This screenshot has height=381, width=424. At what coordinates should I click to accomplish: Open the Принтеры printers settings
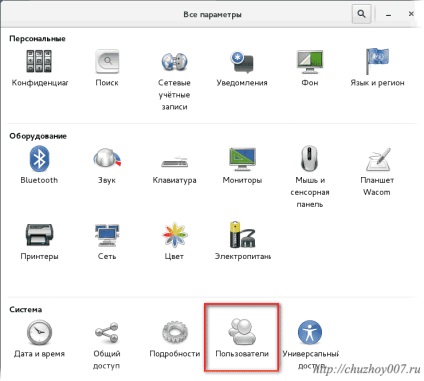(x=39, y=242)
